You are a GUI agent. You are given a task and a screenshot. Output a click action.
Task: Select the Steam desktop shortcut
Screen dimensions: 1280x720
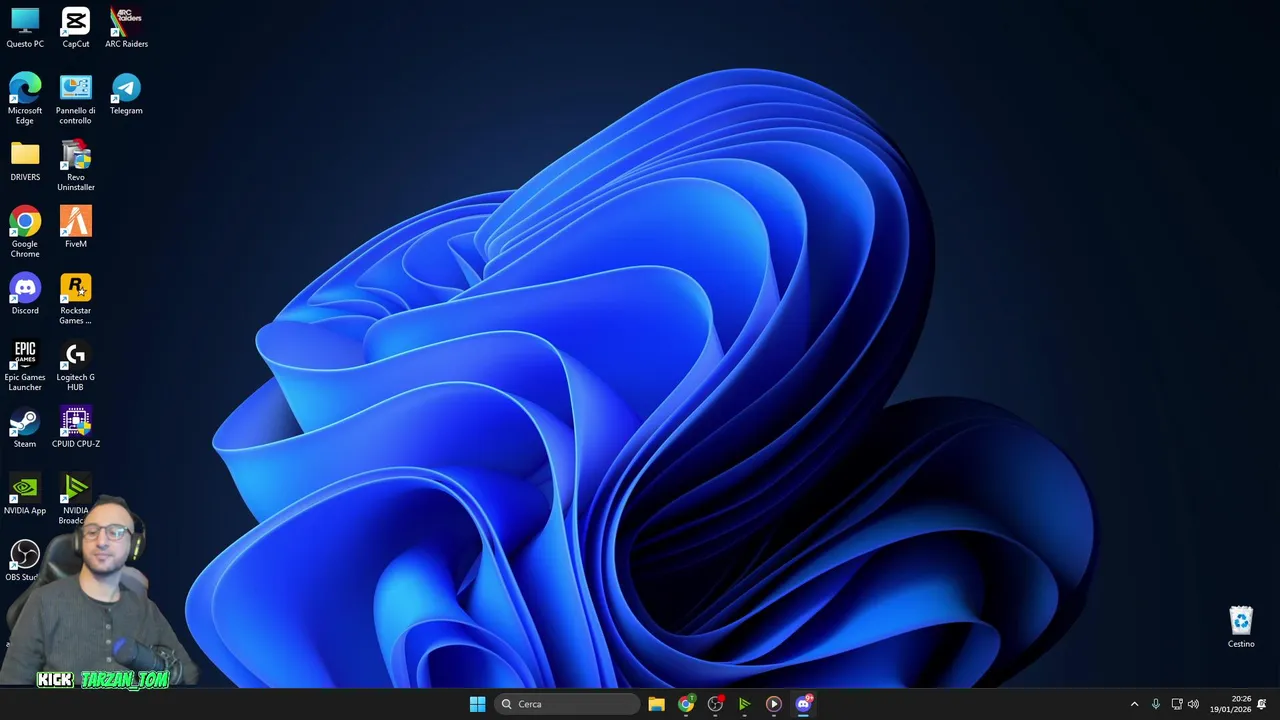25,428
